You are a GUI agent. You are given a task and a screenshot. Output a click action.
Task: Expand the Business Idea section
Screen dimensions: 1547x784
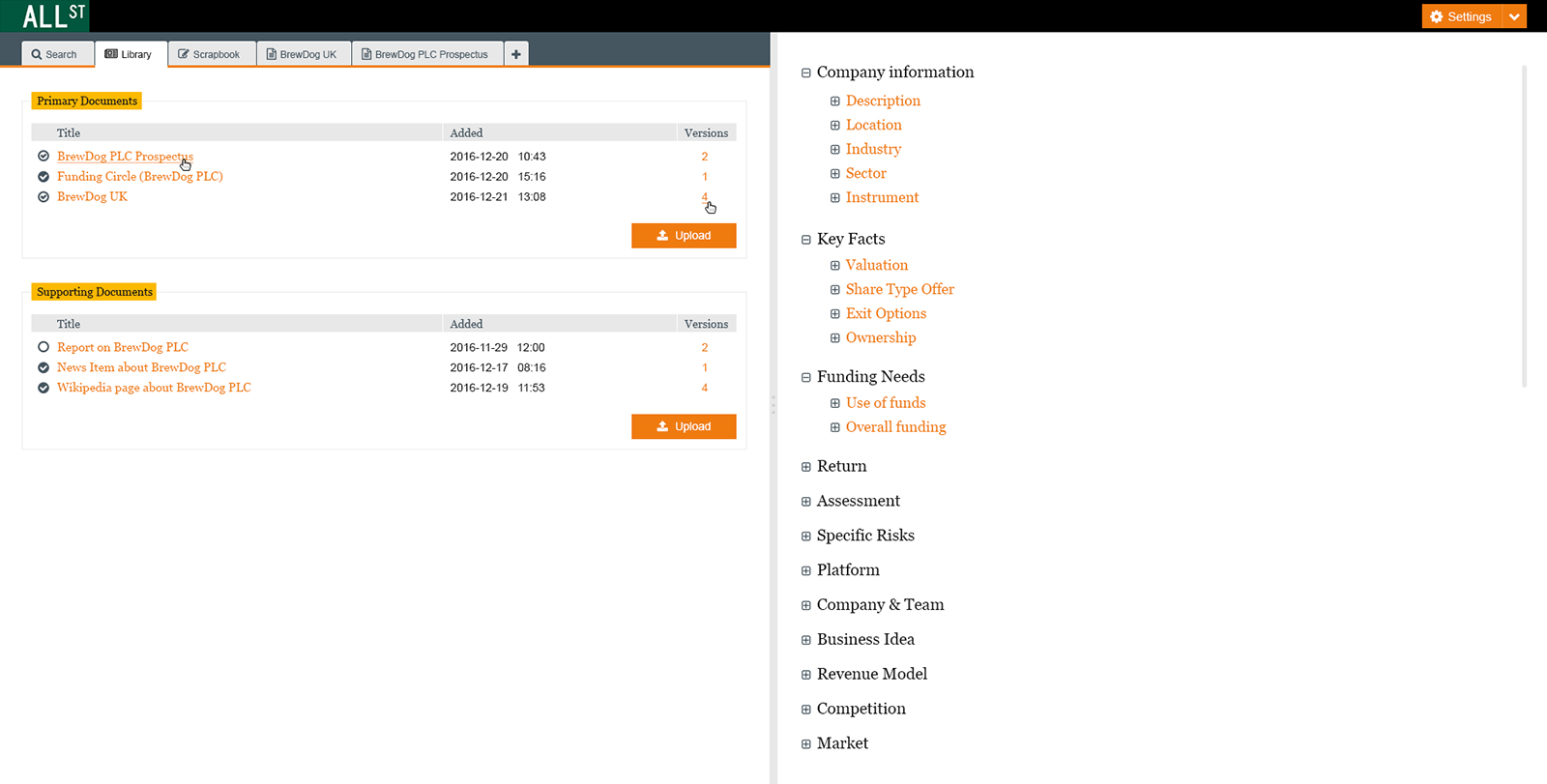pos(806,640)
